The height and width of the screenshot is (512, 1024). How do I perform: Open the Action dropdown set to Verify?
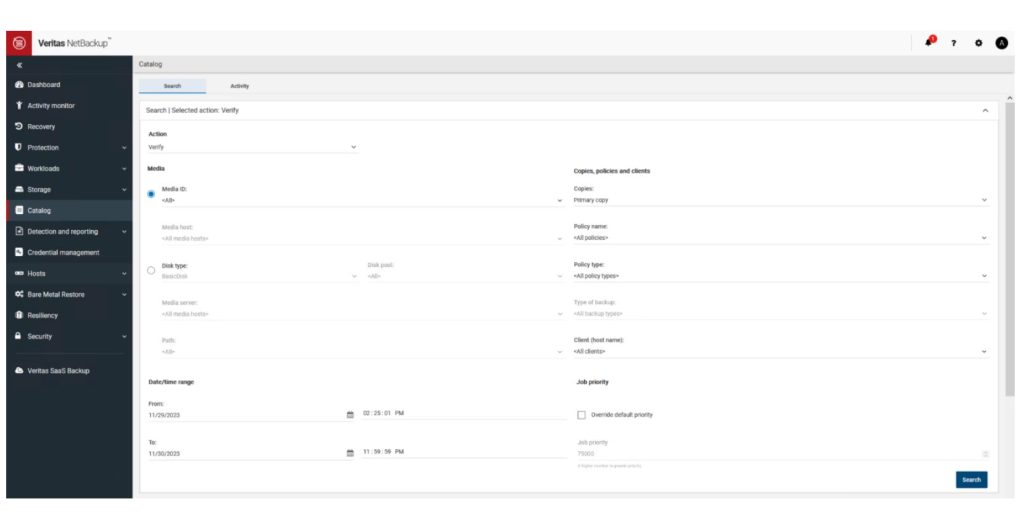[x=253, y=147]
